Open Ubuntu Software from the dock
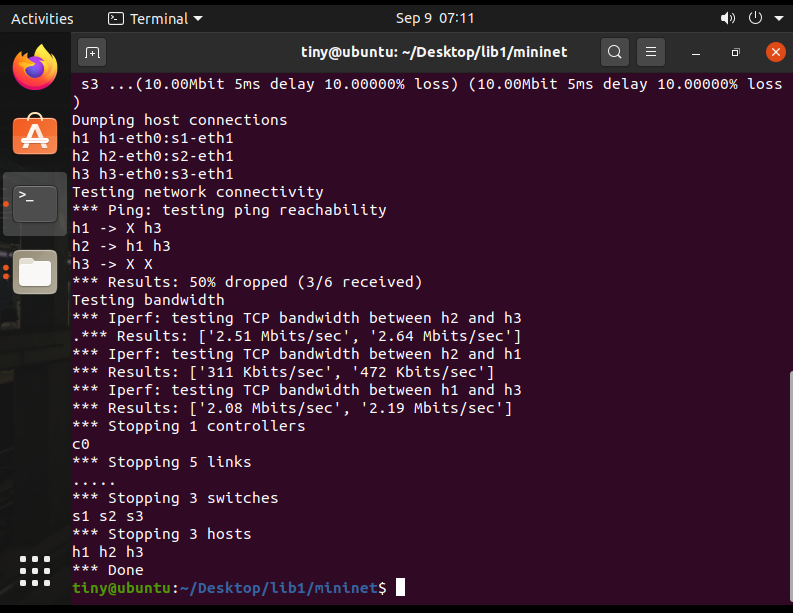 coord(35,134)
